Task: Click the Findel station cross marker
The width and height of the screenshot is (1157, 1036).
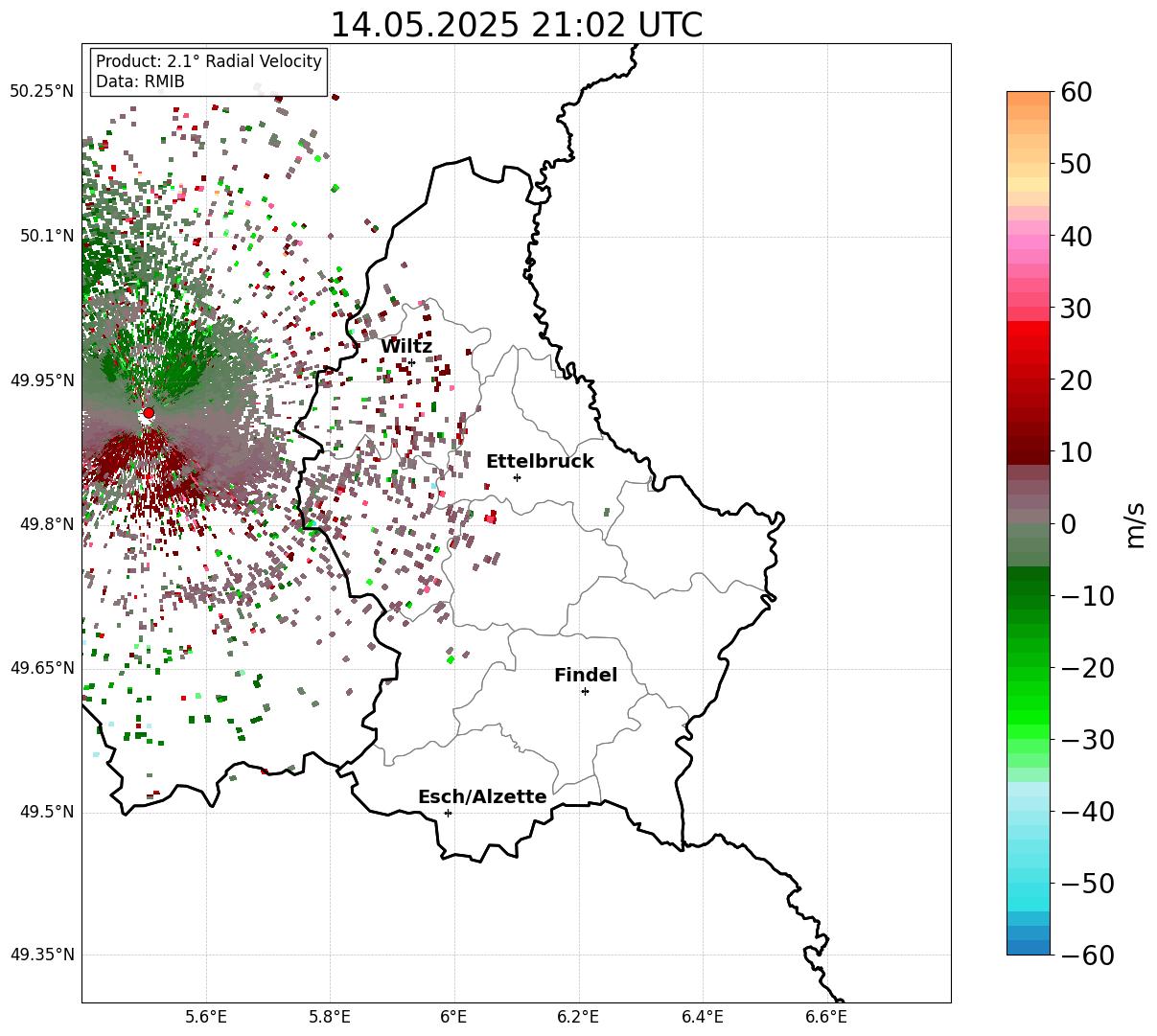Action: coord(585,691)
